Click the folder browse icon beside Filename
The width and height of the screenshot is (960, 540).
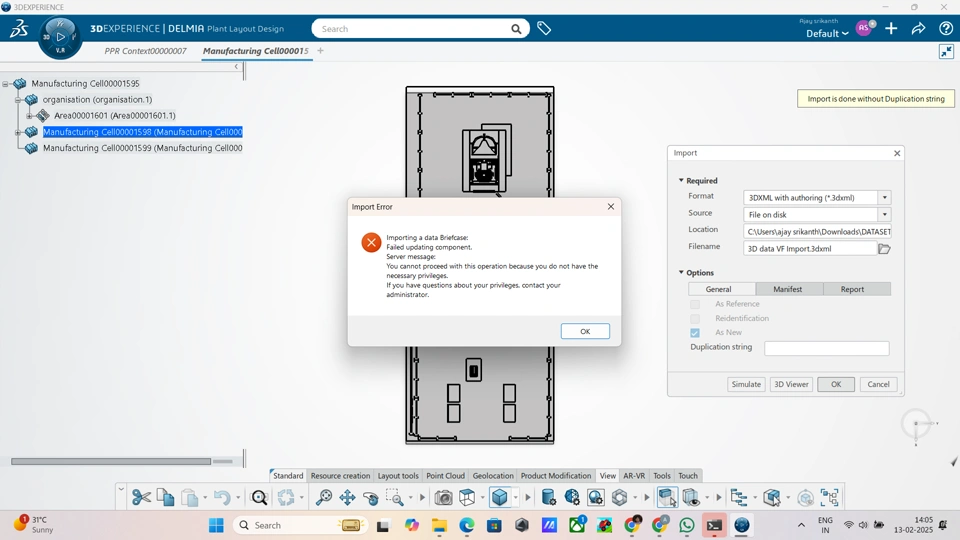point(884,249)
